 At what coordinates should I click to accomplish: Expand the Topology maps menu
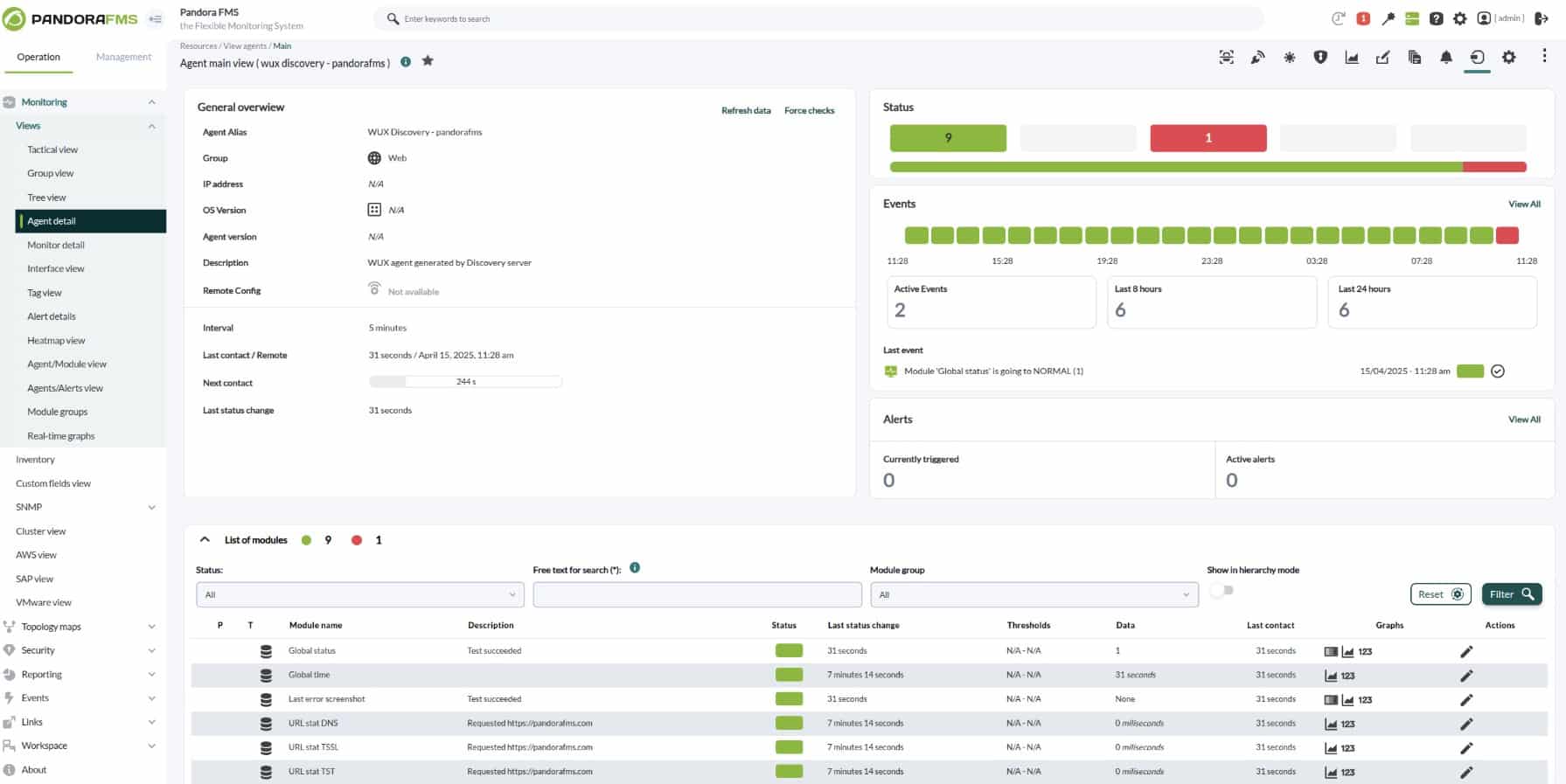click(151, 628)
